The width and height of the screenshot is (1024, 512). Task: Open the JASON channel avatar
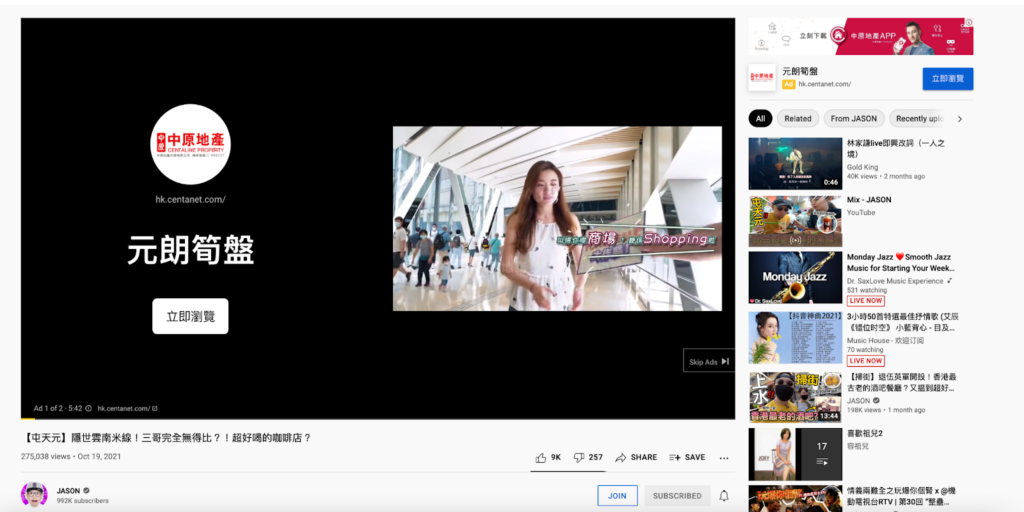click(x=34, y=496)
